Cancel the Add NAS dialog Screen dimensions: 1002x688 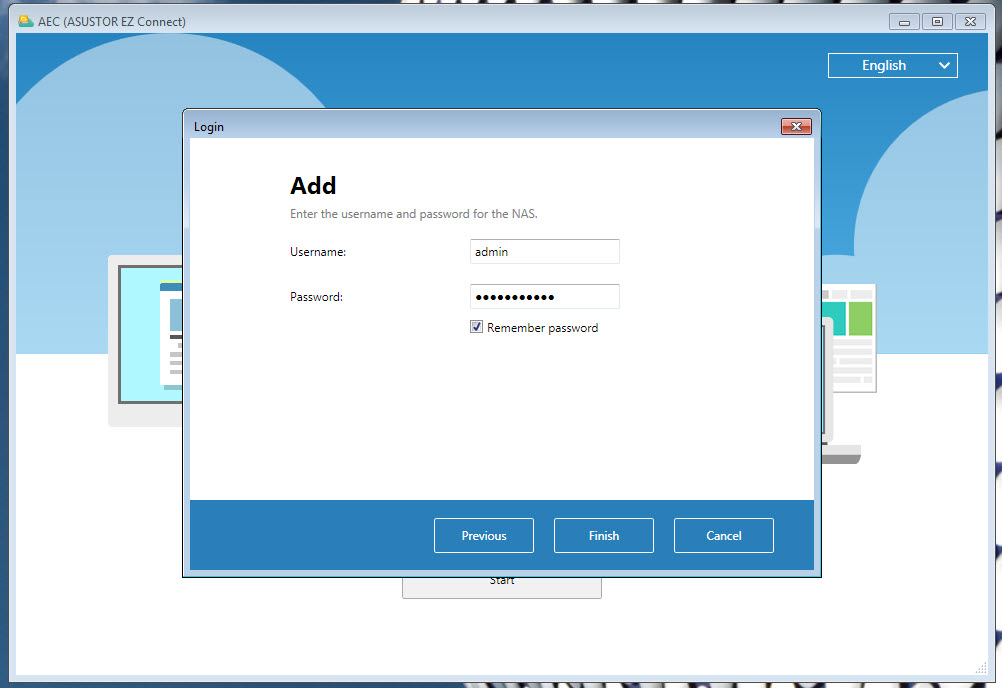tap(723, 535)
